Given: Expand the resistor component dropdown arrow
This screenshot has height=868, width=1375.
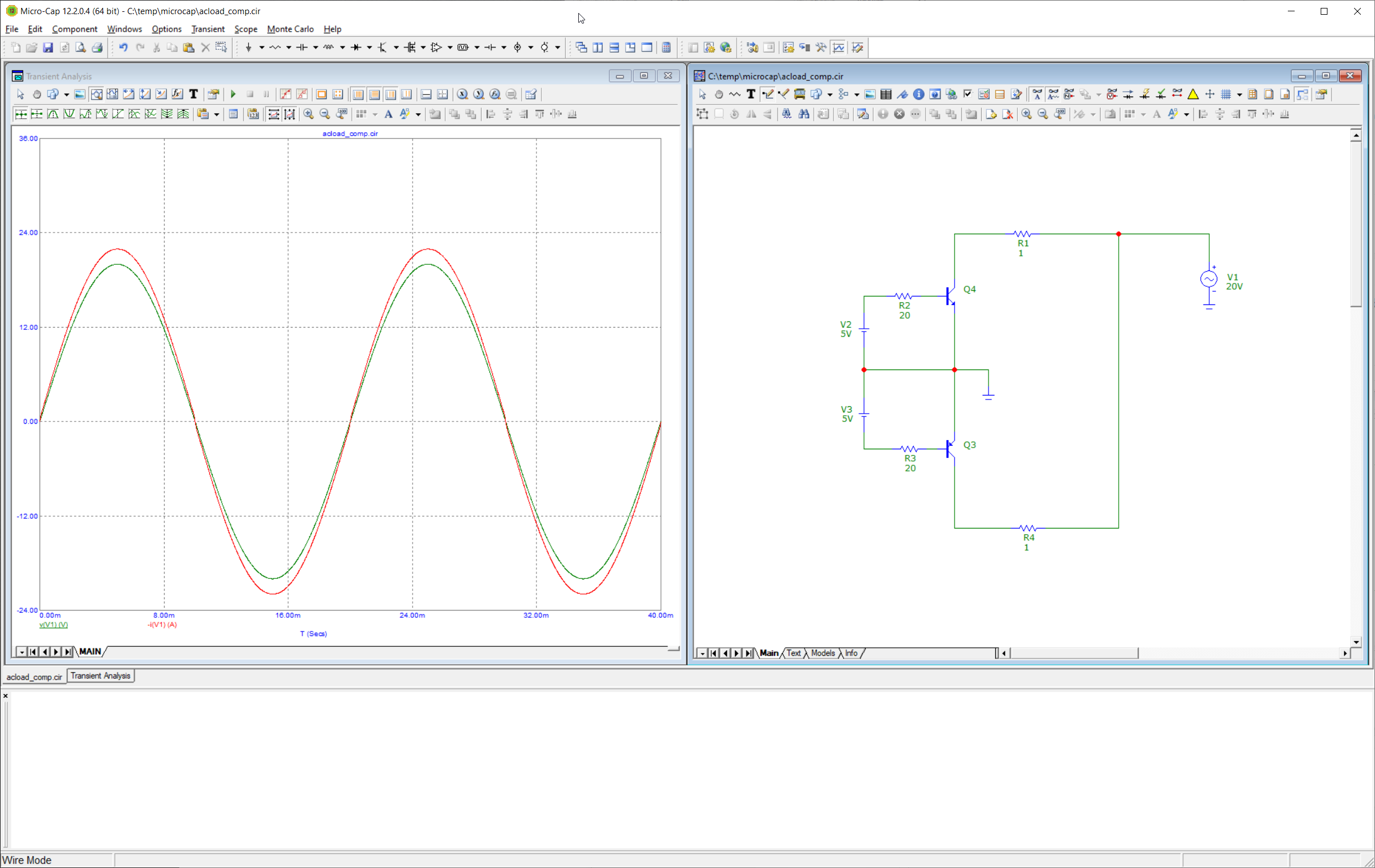Looking at the screenshot, I should [x=289, y=48].
